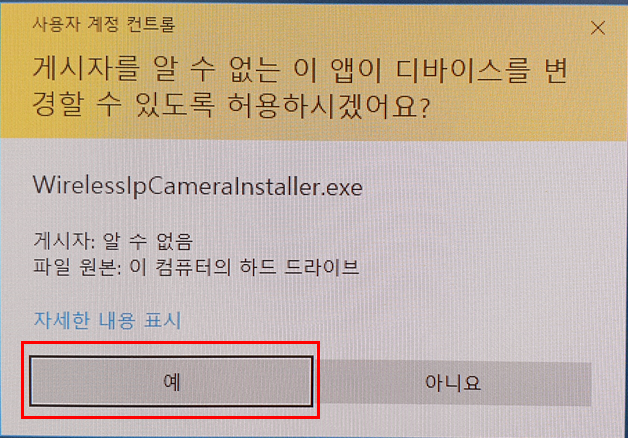Image resolution: width=628 pixels, height=438 pixels.
Task: Open the 자세한 내용 표시 link
Action: [107, 320]
